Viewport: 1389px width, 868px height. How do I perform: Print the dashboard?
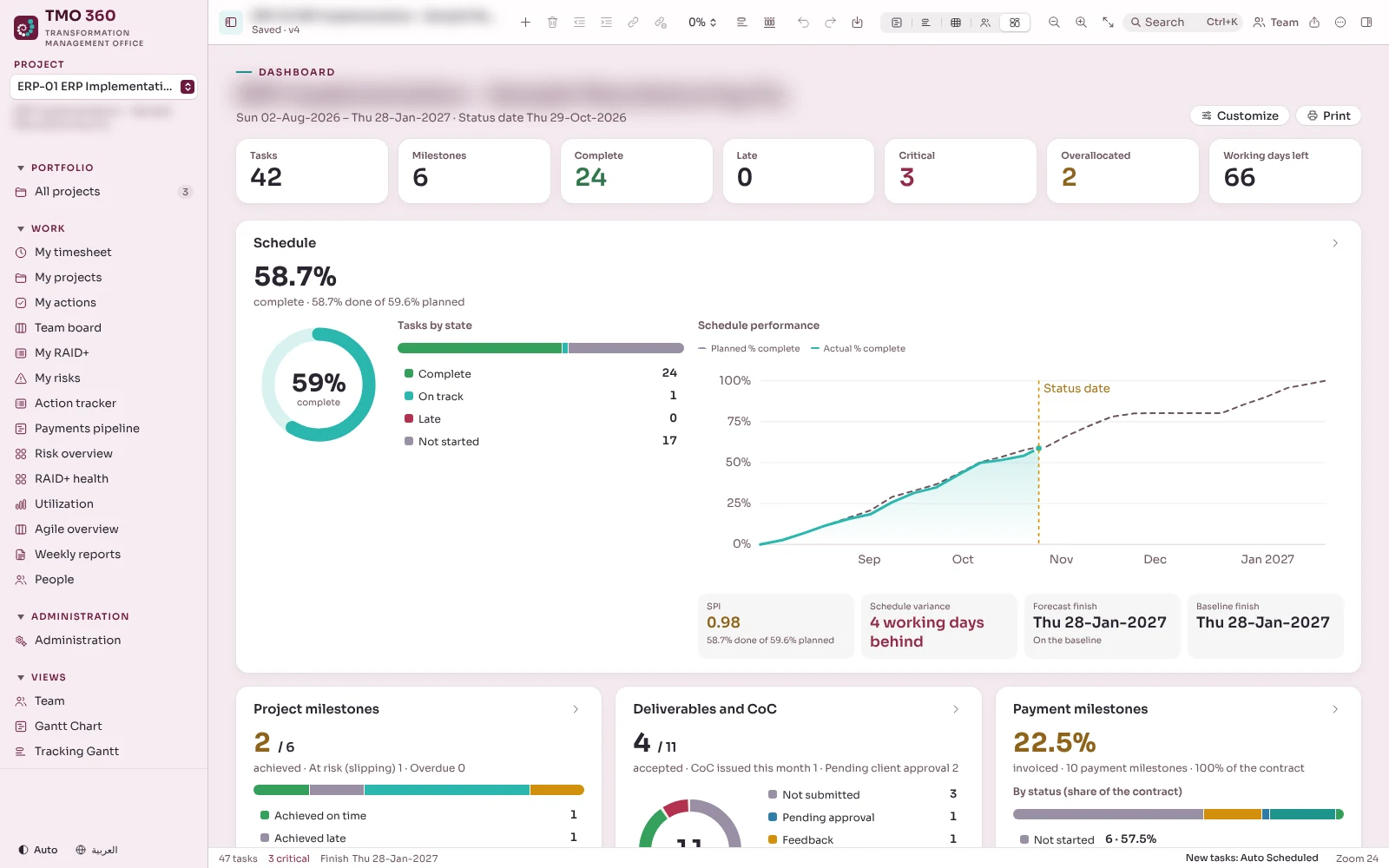pyautogui.click(x=1328, y=115)
